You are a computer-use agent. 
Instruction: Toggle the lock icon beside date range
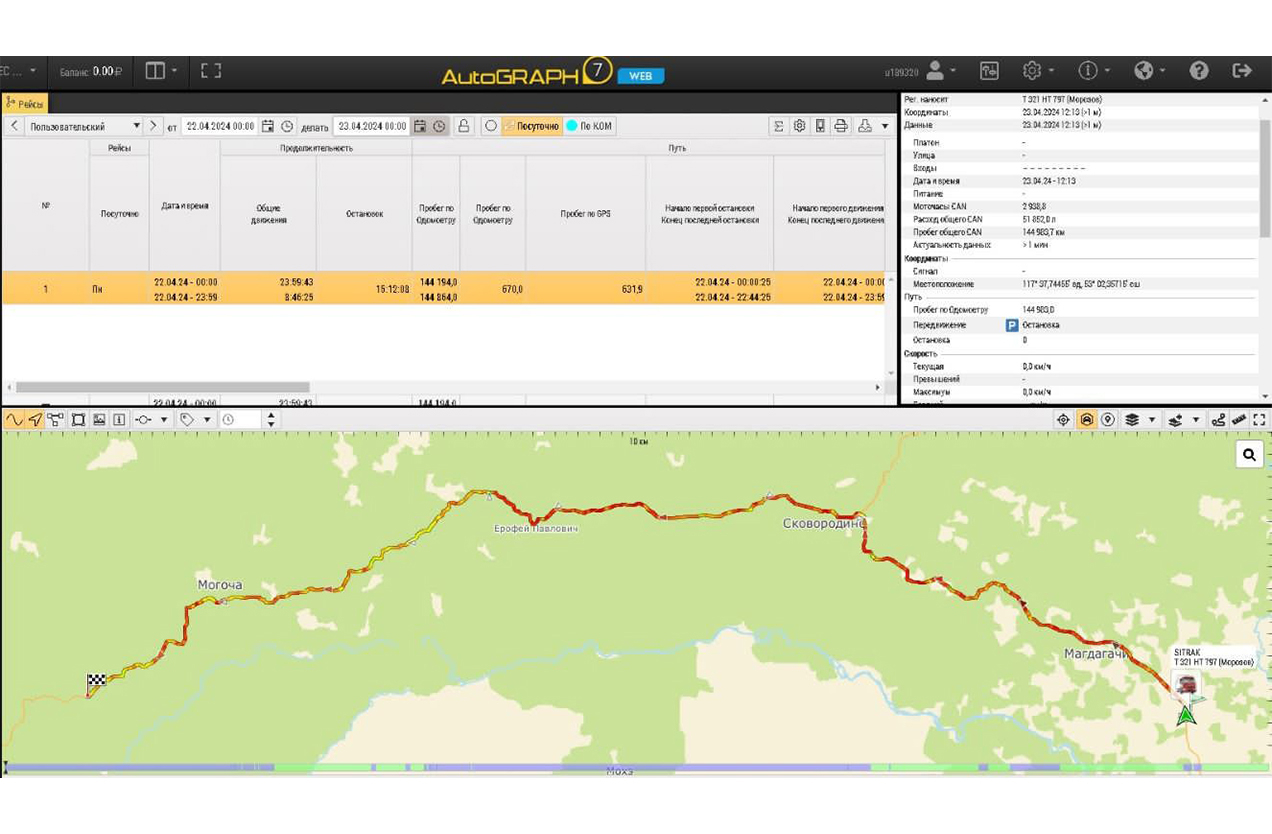tap(464, 126)
